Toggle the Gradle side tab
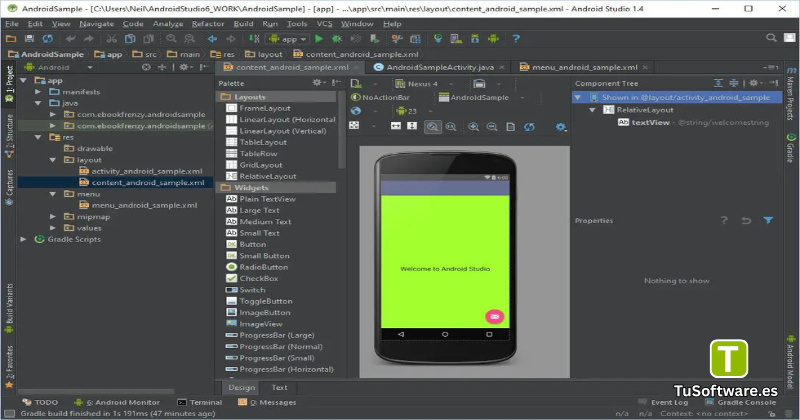The height and width of the screenshot is (420, 800). click(x=790, y=148)
